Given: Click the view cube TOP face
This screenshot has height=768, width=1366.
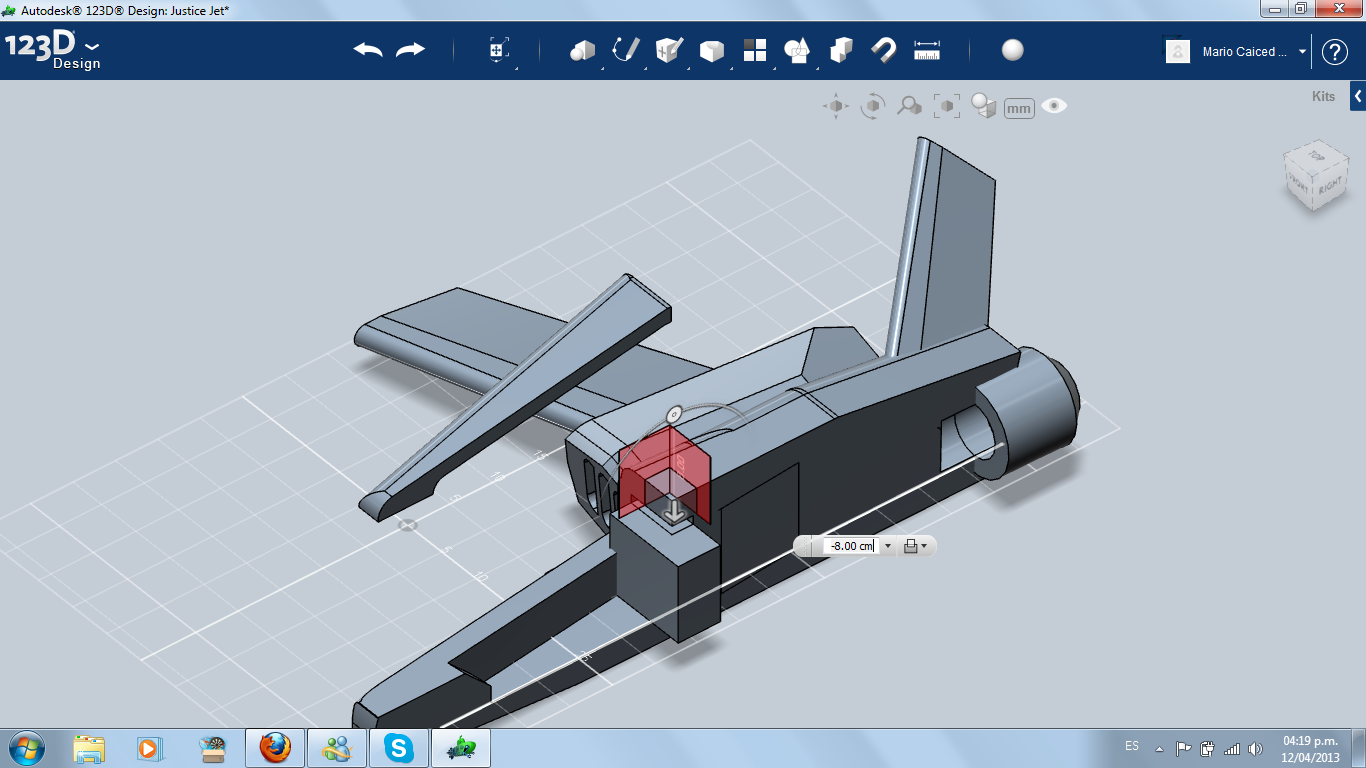Looking at the screenshot, I should click(x=1317, y=156).
